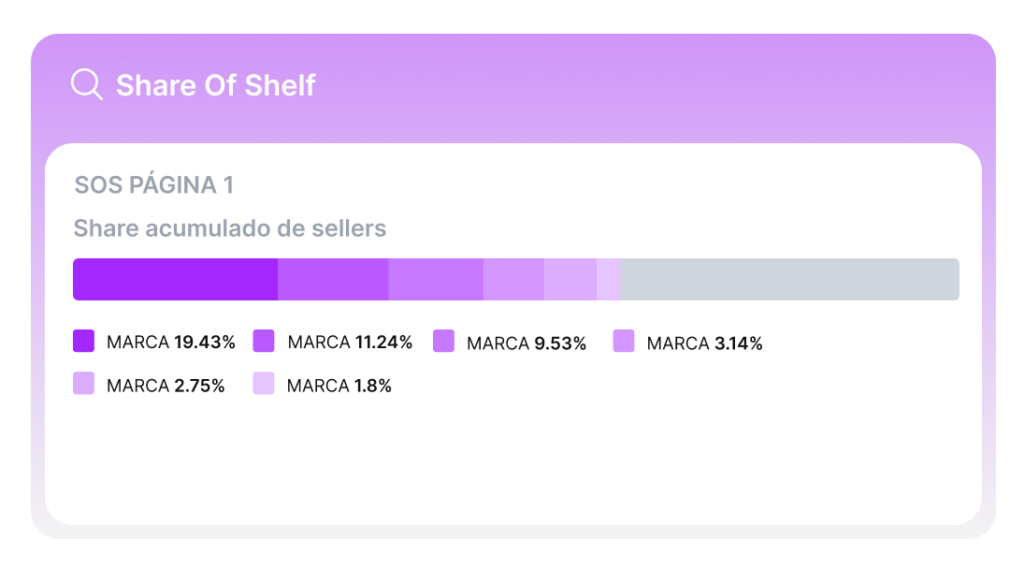
Task: Select the darkest purple bar segment
Action: 175,279
